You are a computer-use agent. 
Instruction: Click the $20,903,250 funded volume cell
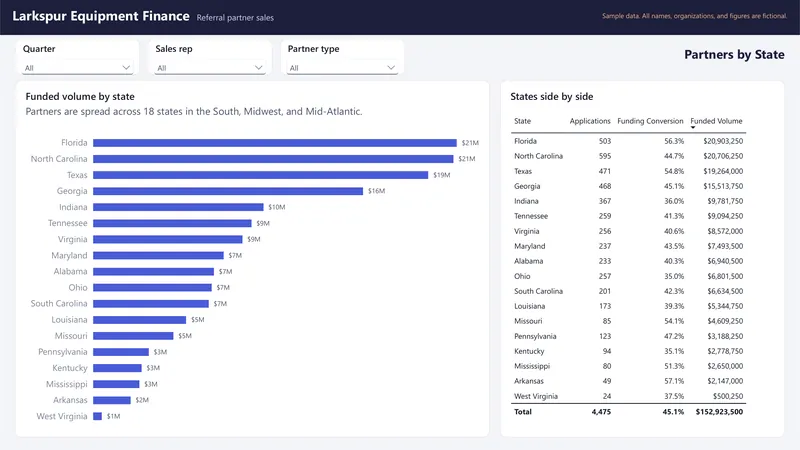click(723, 141)
